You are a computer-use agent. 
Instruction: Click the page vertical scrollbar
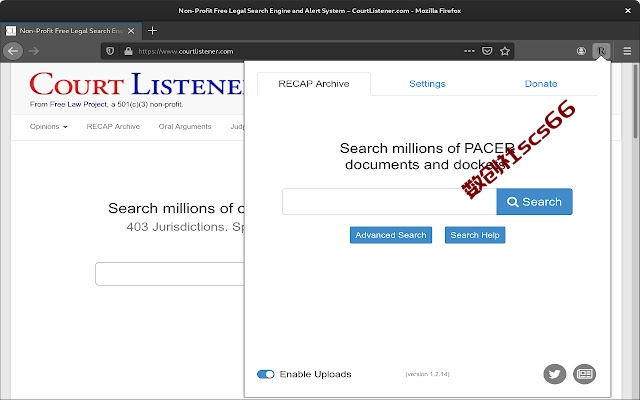[635, 101]
